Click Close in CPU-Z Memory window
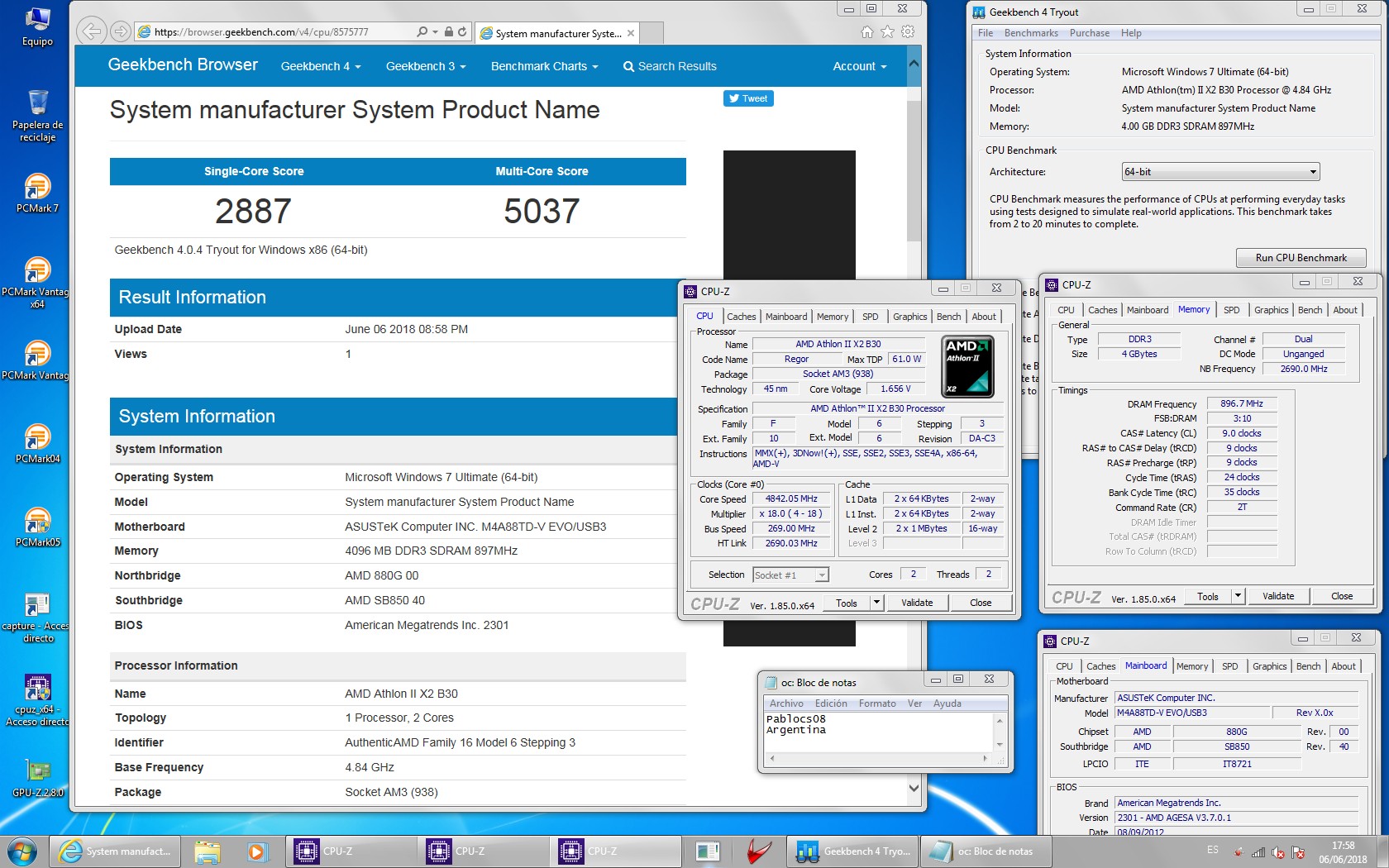This screenshot has height=868, width=1389. point(1342,596)
